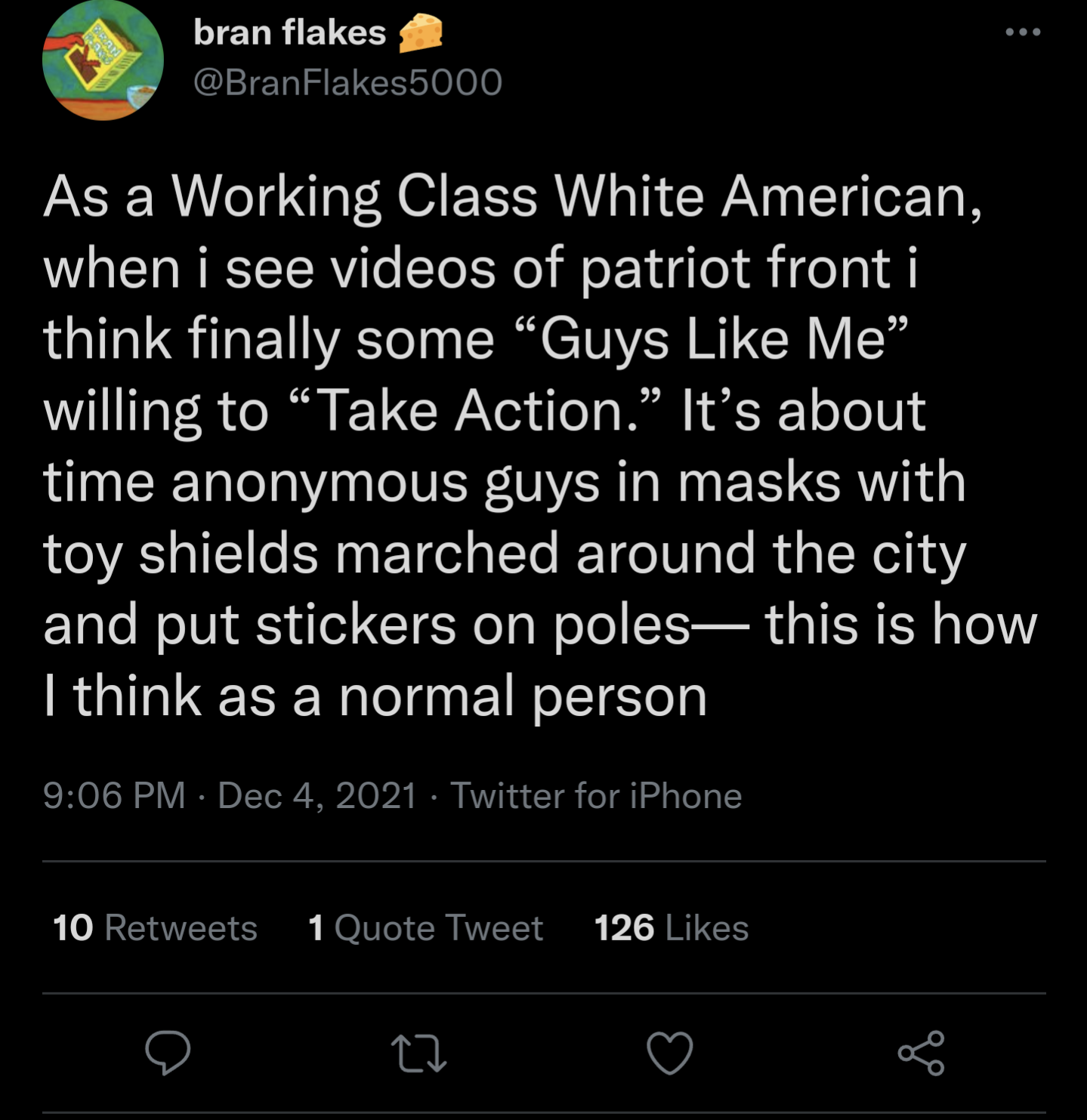Show who gave the 126 Likes

click(671, 927)
